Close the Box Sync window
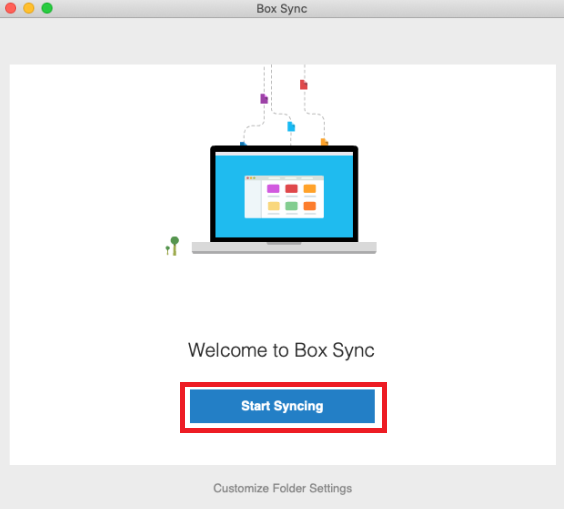 [x=11, y=8]
